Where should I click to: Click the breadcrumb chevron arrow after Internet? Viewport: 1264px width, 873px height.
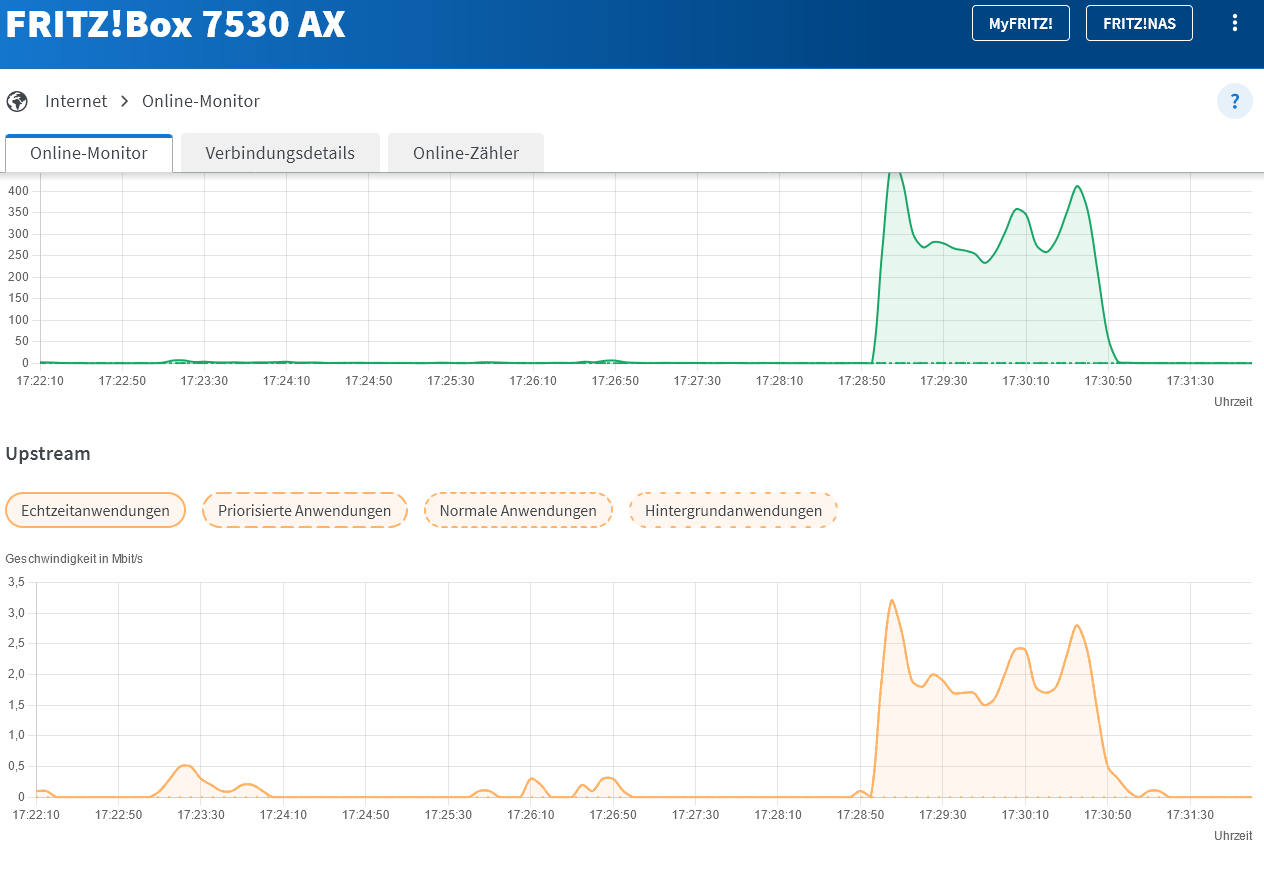pyautogui.click(x=125, y=101)
